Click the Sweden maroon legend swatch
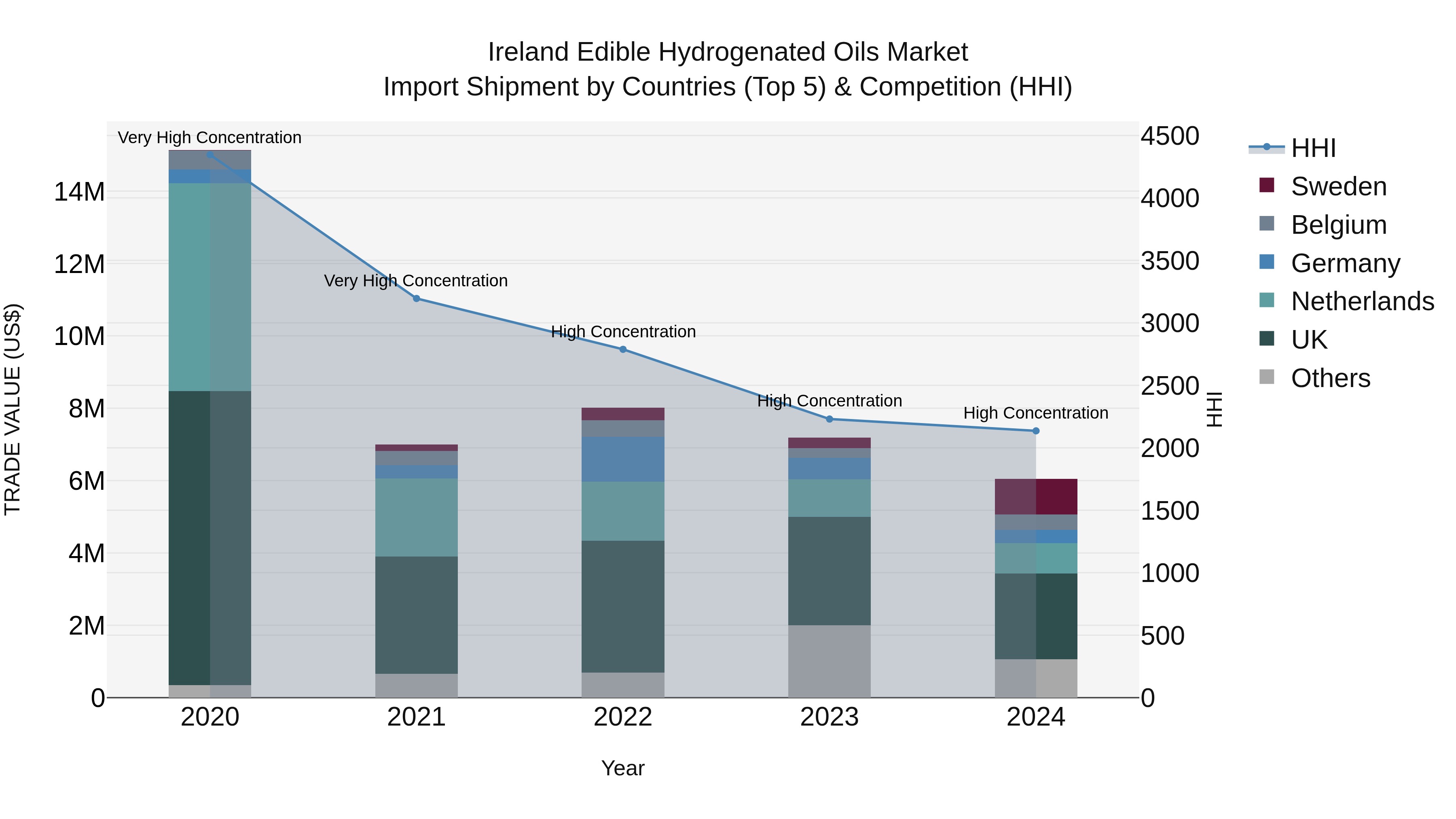Image resolution: width=1456 pixels, height=819 pixels. (1267, 185)
